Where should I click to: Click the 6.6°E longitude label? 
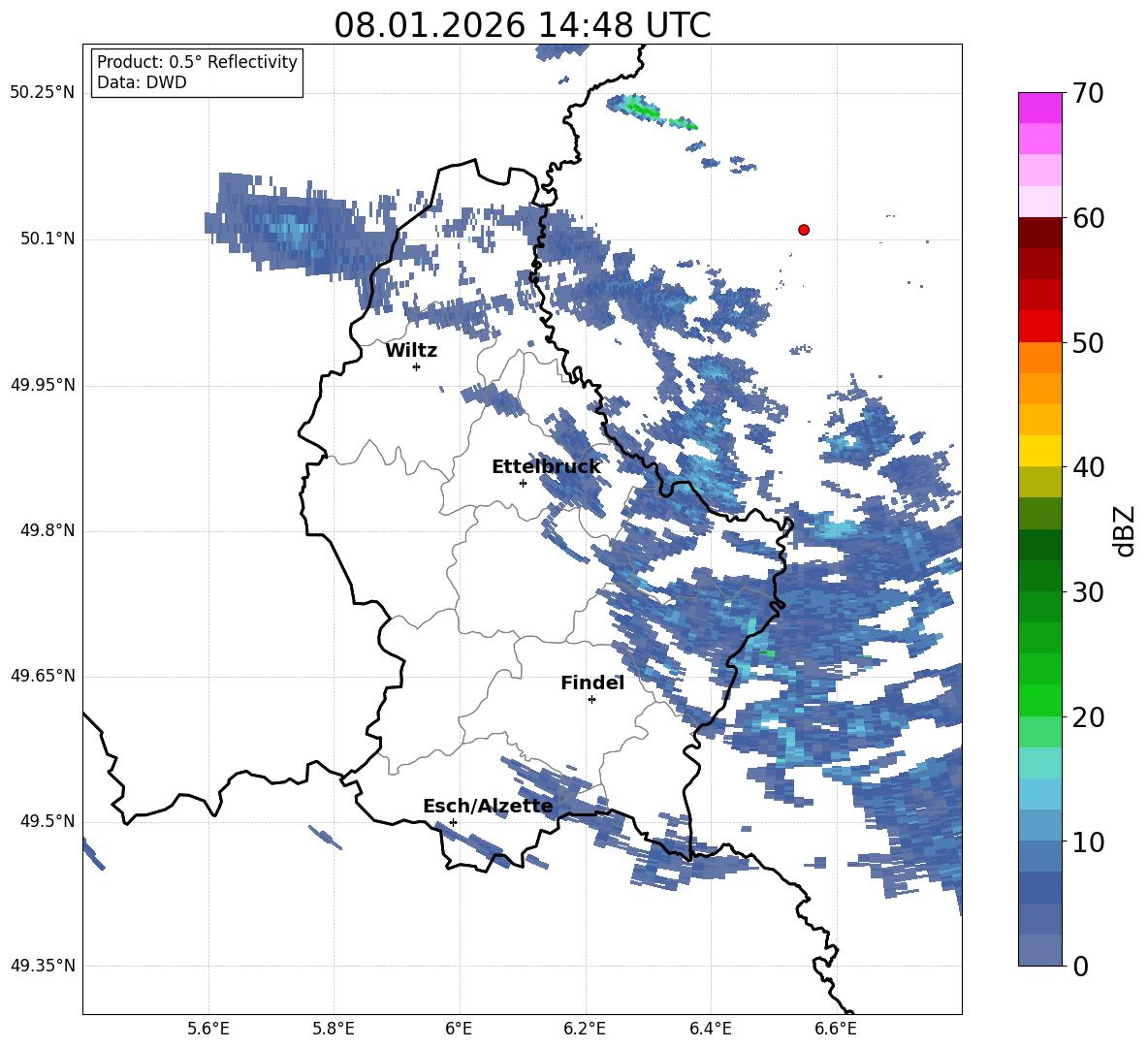tap(836, 1029)
